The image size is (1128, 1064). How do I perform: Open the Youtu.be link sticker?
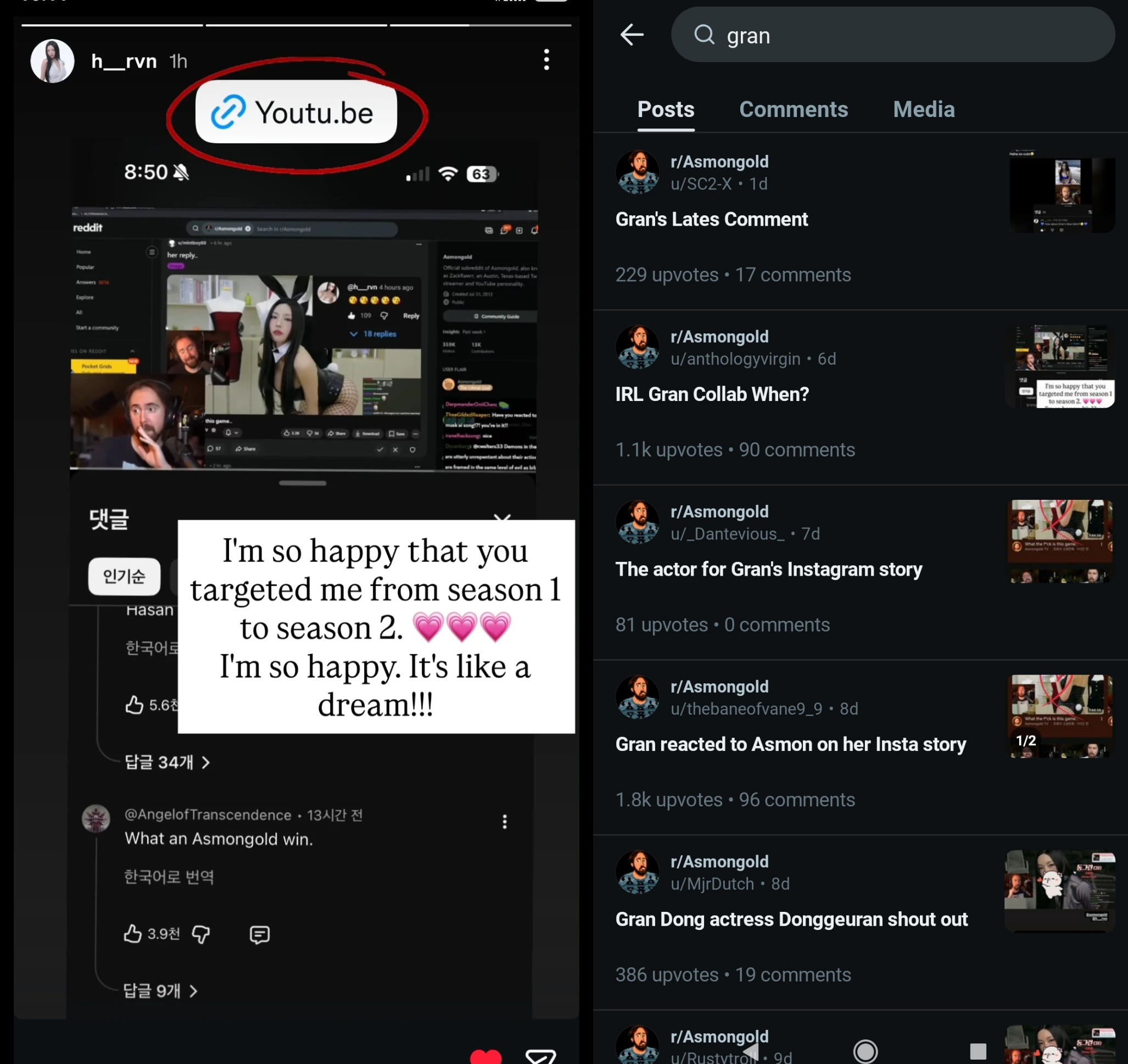click(x=295, y=112)
